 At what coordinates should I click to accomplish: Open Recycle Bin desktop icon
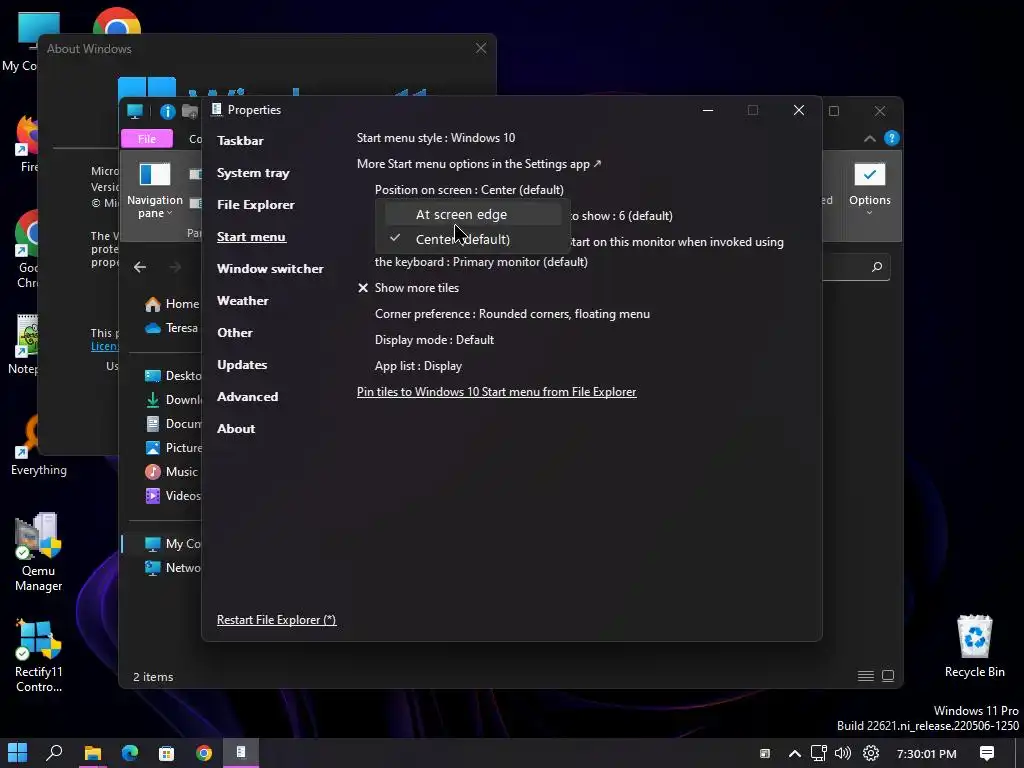974,647
